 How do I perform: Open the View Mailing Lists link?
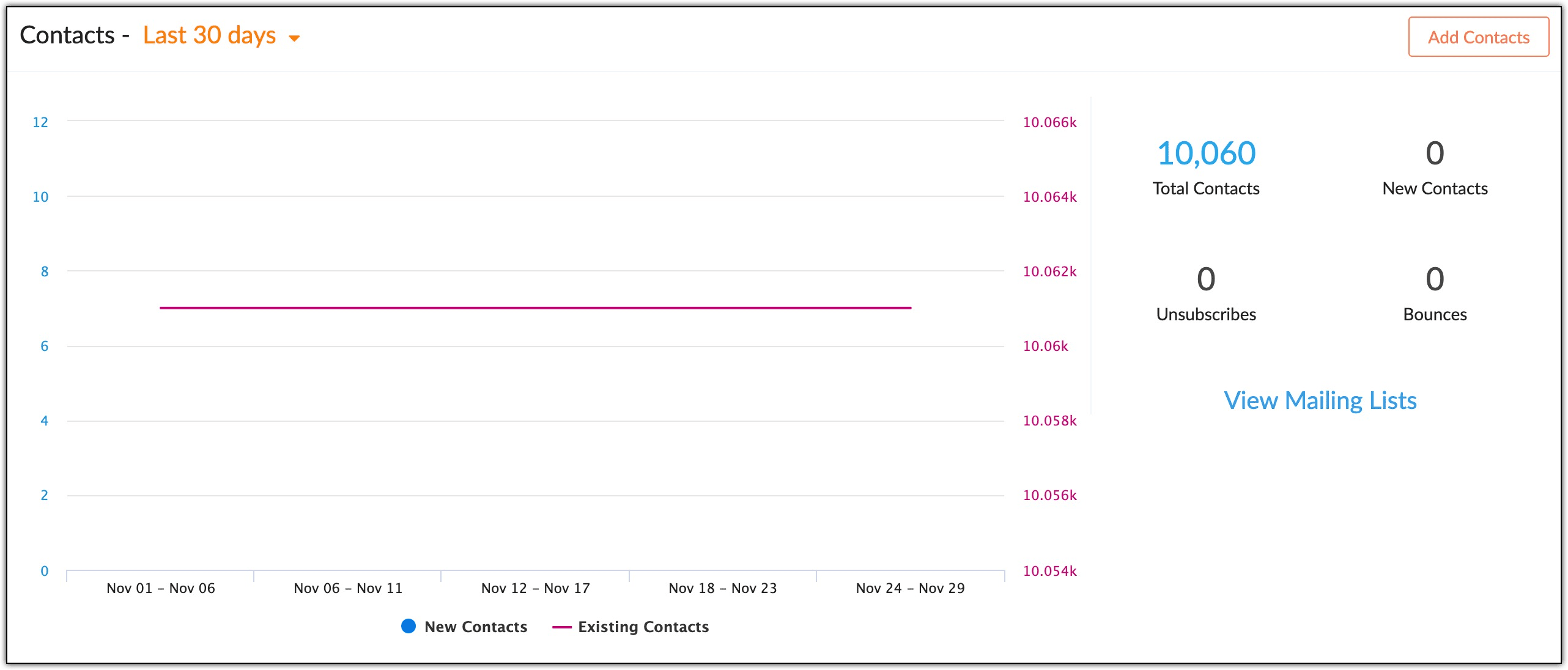(1320, 400)
